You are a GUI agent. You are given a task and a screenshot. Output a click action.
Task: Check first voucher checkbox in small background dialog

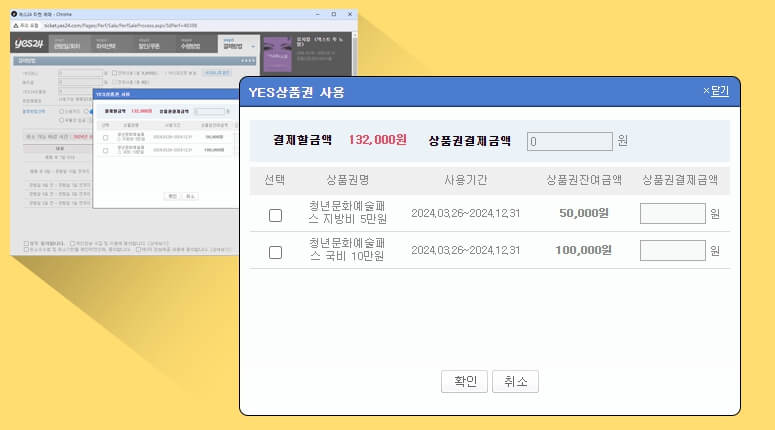pos(105,138)
